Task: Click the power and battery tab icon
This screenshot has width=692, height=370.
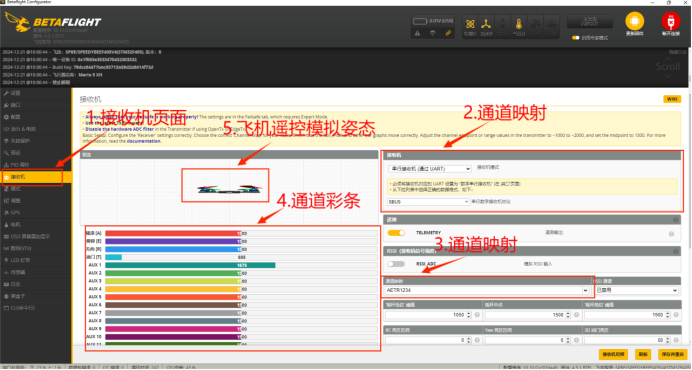Action: (6, 129)
